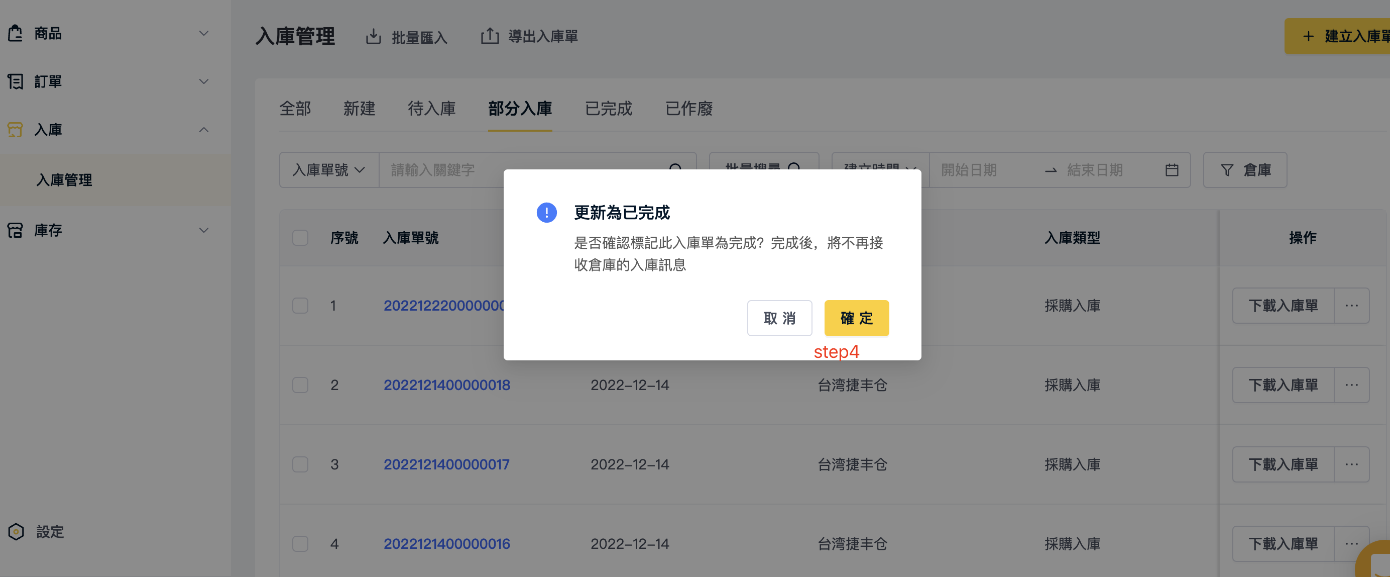
Task: Click the 開始日期 date field
Action: tap(985, 170)
